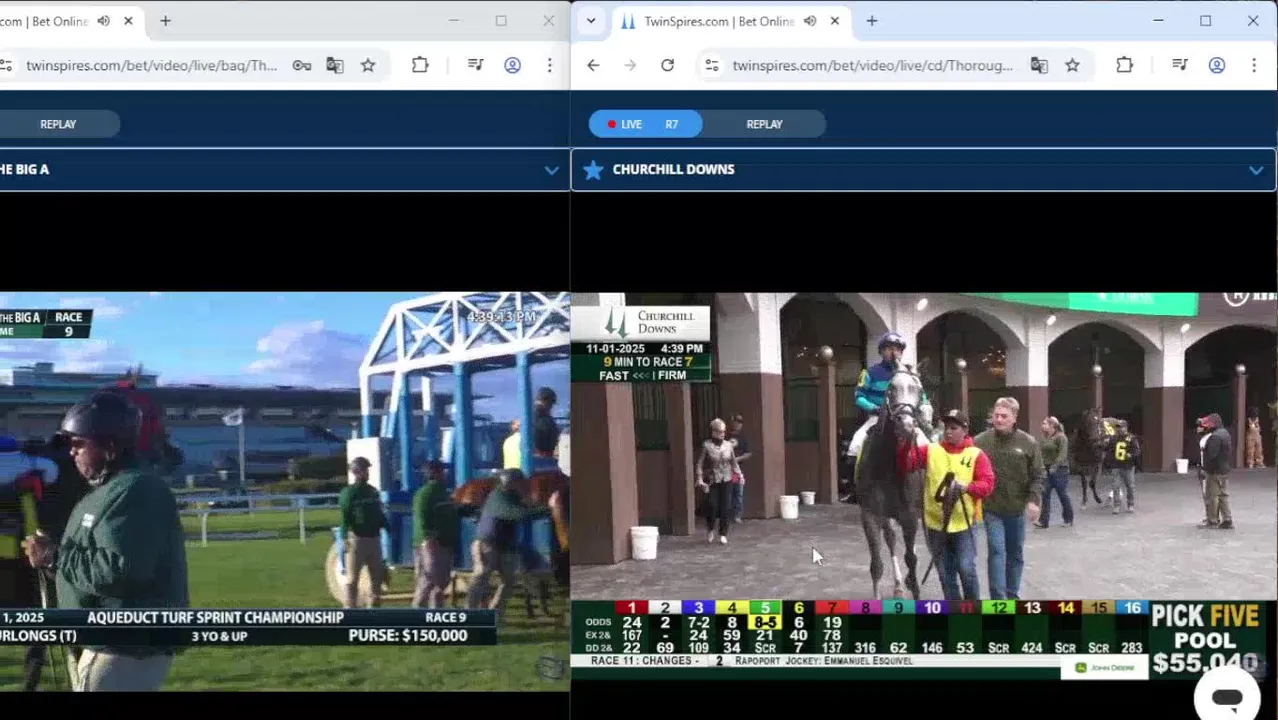Open password manager key icon in the left address bar
This screenshot has height=720, width=1278.
[x=301, y=65]
